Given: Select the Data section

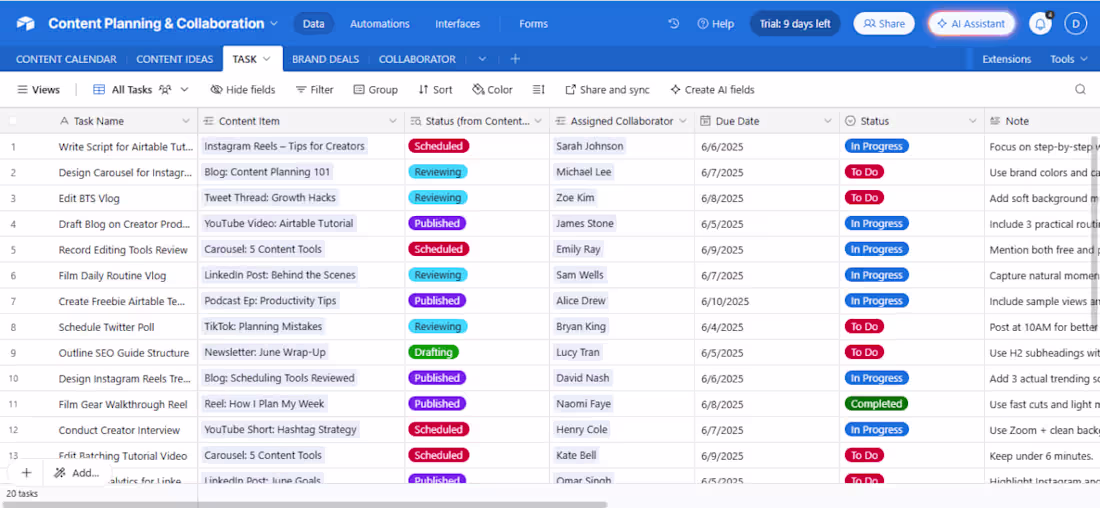Looking at the screenshot, I should [314, 24].
